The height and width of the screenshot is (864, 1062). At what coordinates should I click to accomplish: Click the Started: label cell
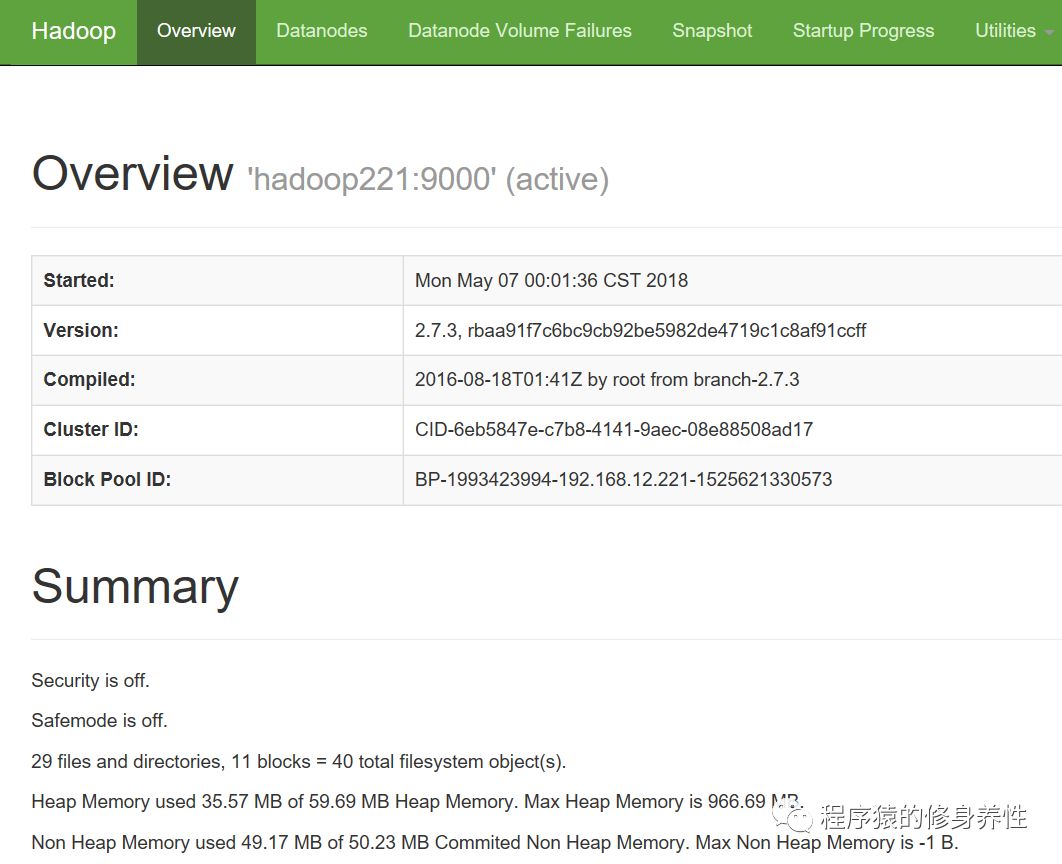(217, 280)
